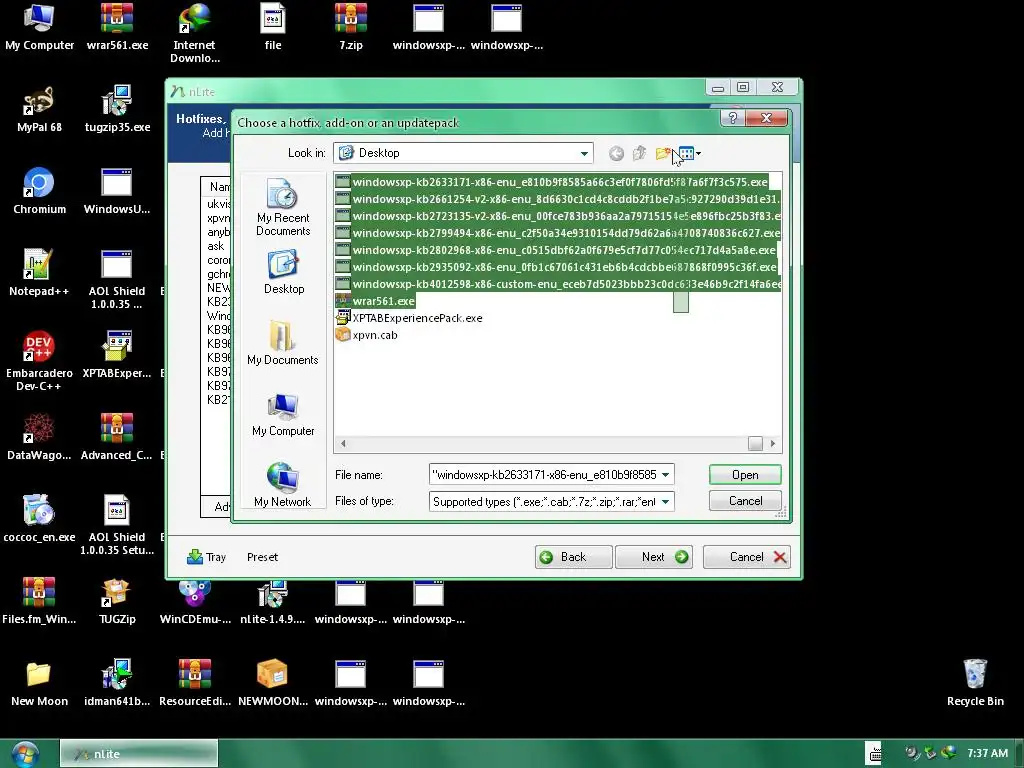Send nLite to Tray
This screenshot has width=1024, height=768.
(206, 557)
